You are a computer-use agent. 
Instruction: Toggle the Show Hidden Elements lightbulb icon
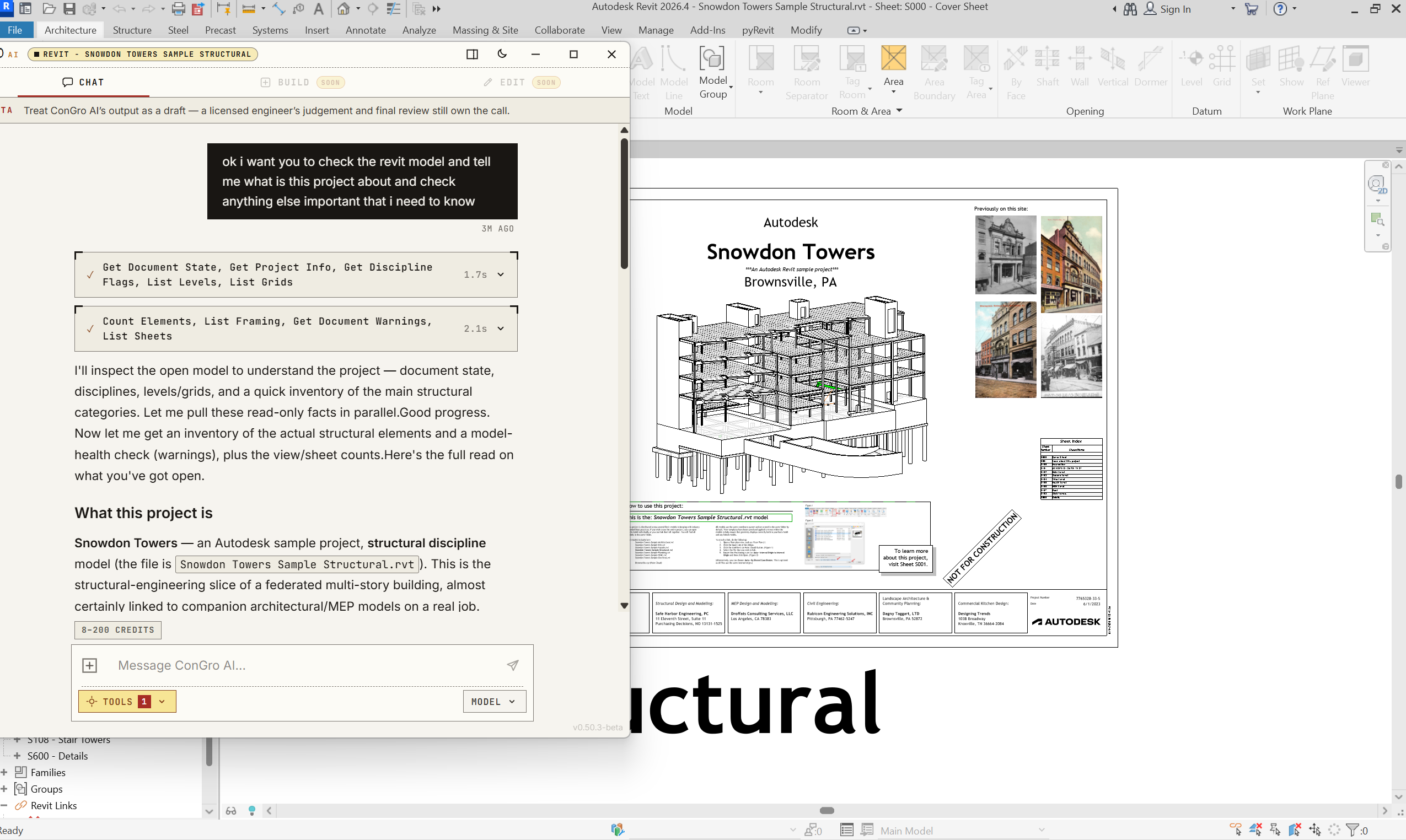click(x=252, y=811)
